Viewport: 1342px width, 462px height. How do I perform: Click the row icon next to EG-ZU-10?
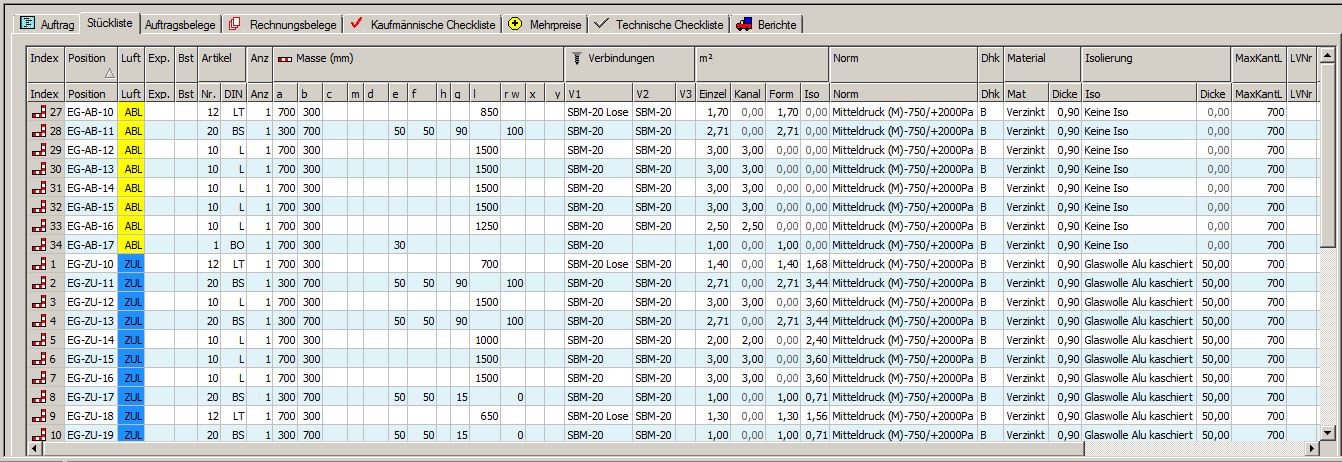coord(38,264)
